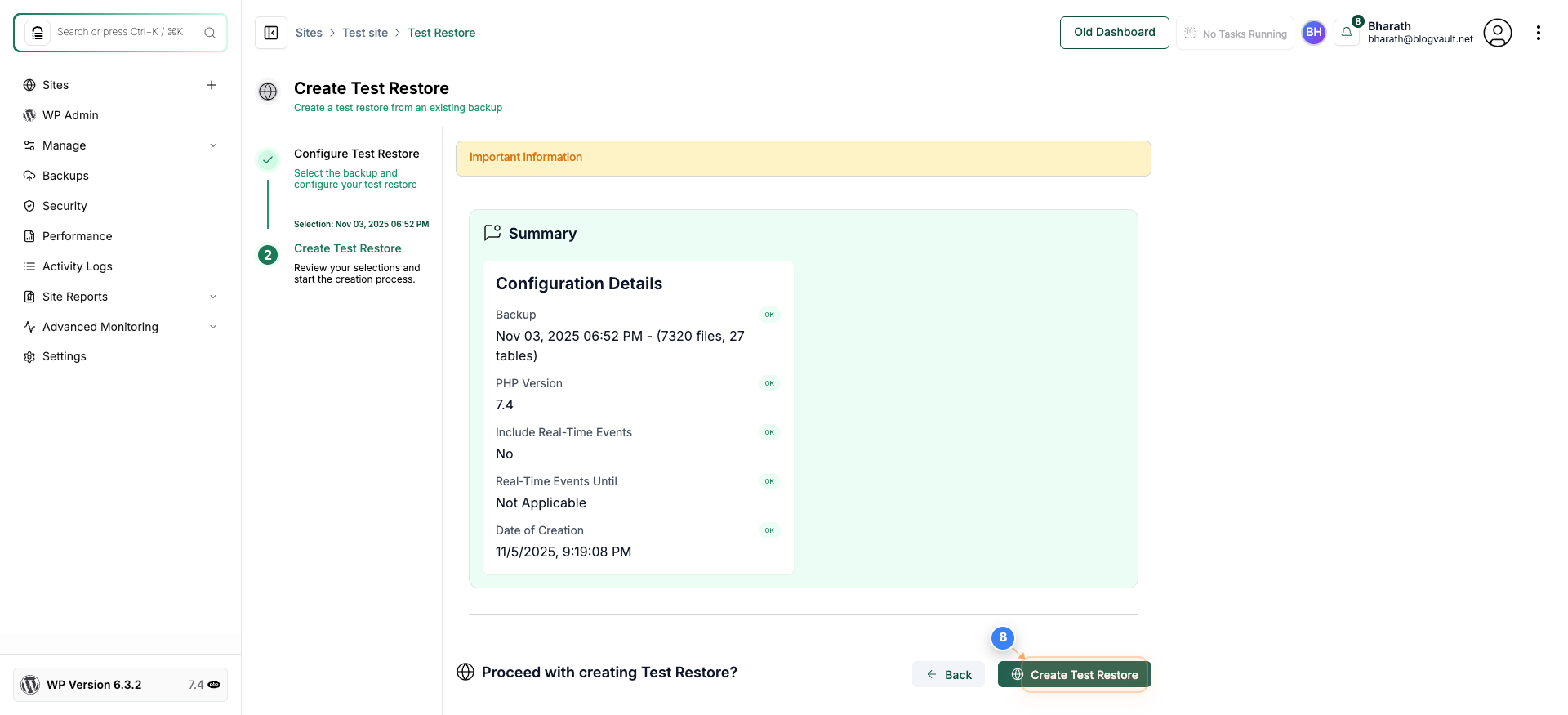This screenshot has width=1568, height=715.
Task: Open the user profile circle icon
Action: coord(1498,33)
